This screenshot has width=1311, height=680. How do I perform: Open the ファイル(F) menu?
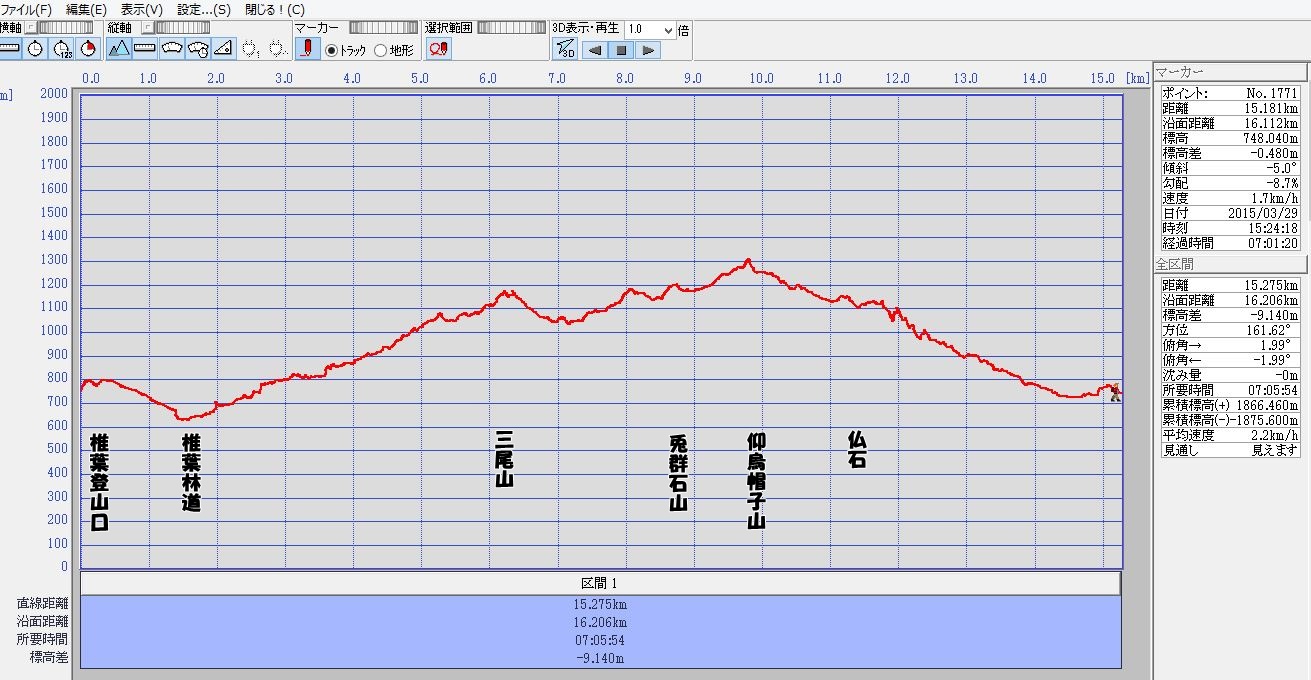[26, 9]
